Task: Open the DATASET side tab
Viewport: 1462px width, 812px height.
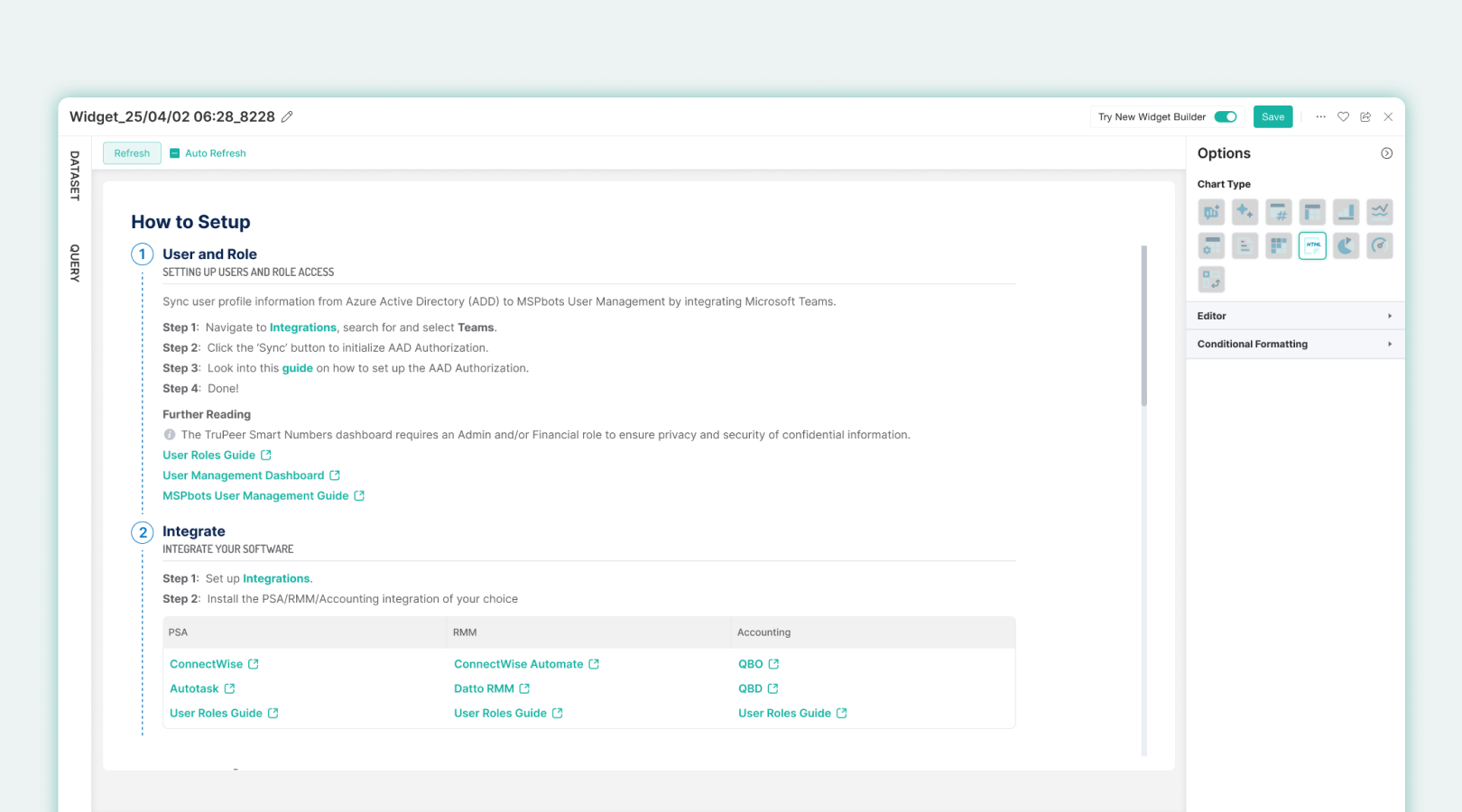Action: point(75,176)
